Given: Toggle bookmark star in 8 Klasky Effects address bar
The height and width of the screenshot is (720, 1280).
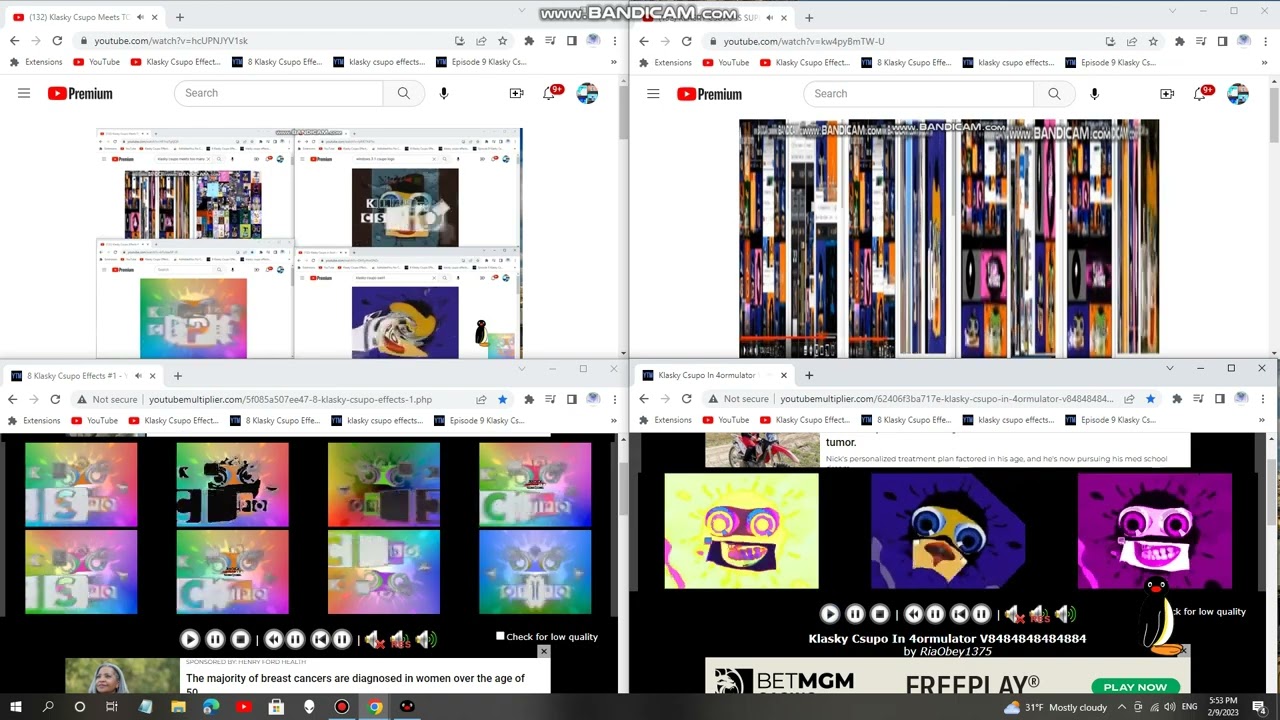Looking at the screenshot, I should (x=502, y=399).
